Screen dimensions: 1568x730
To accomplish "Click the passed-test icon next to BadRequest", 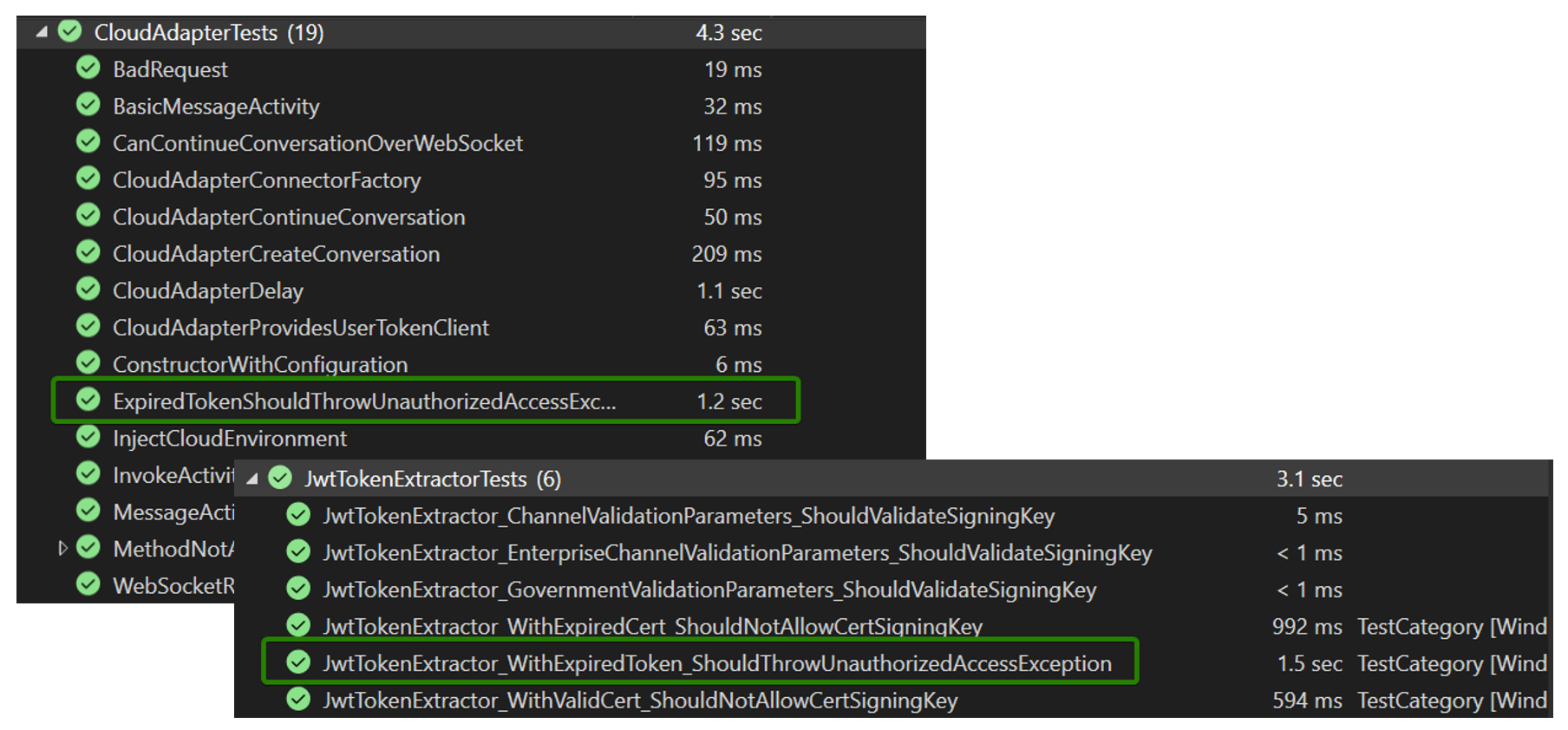I will click(88, 68).
